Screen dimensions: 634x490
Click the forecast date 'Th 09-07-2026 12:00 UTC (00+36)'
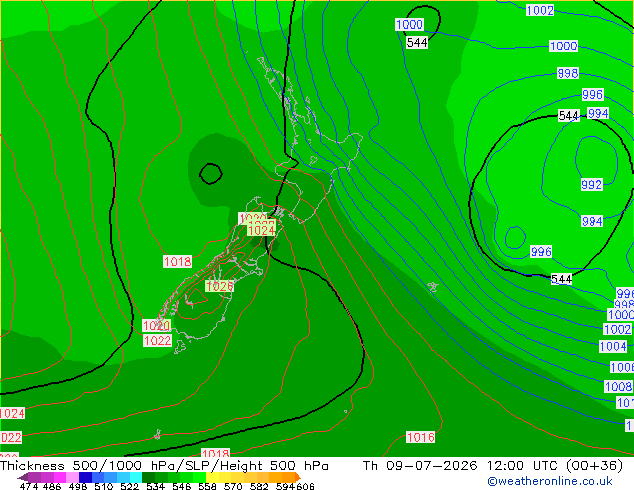(x=493, y=466)
